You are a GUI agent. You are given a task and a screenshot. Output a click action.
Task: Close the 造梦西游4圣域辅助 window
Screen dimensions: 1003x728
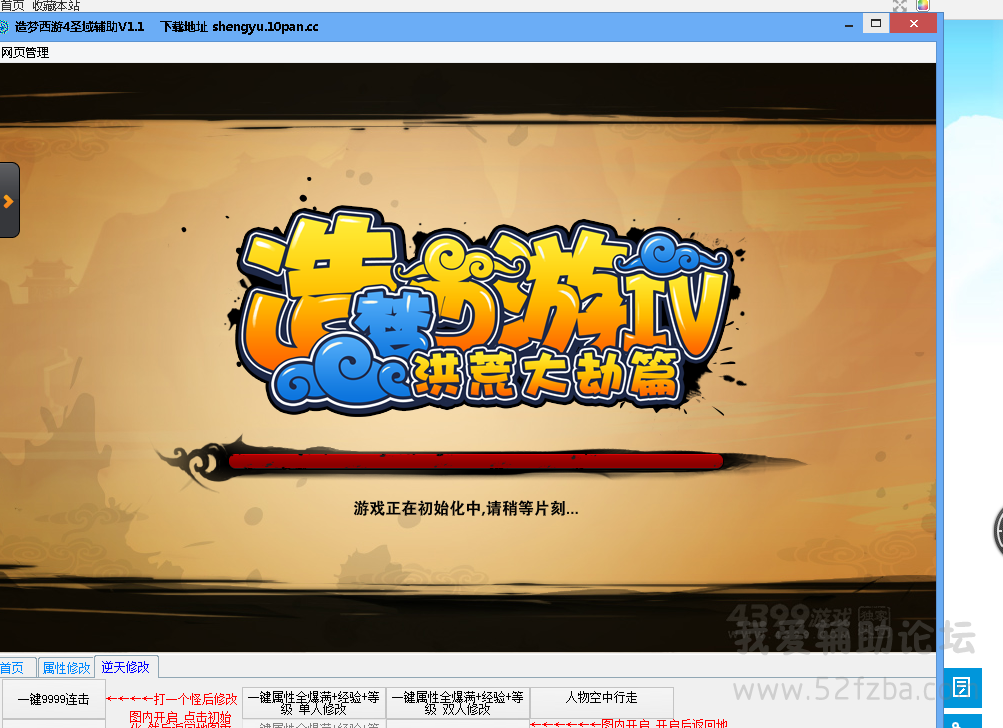(913, 24)
